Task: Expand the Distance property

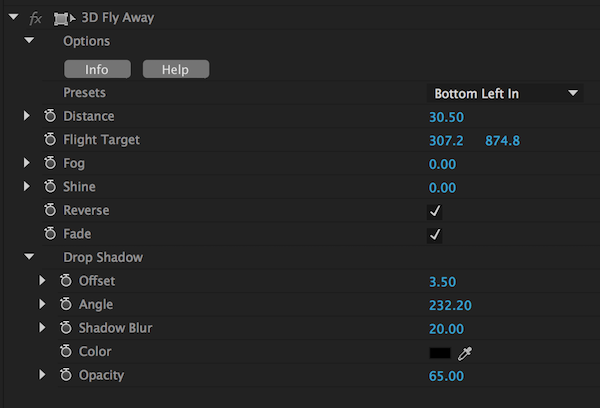Action: [28, 117]
